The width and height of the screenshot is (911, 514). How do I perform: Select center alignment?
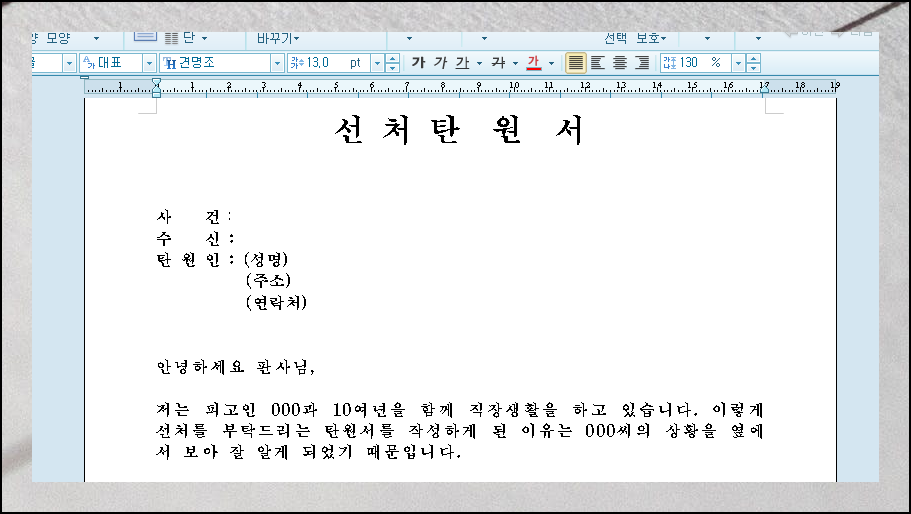pyautogui.click(x=620, y=62)
